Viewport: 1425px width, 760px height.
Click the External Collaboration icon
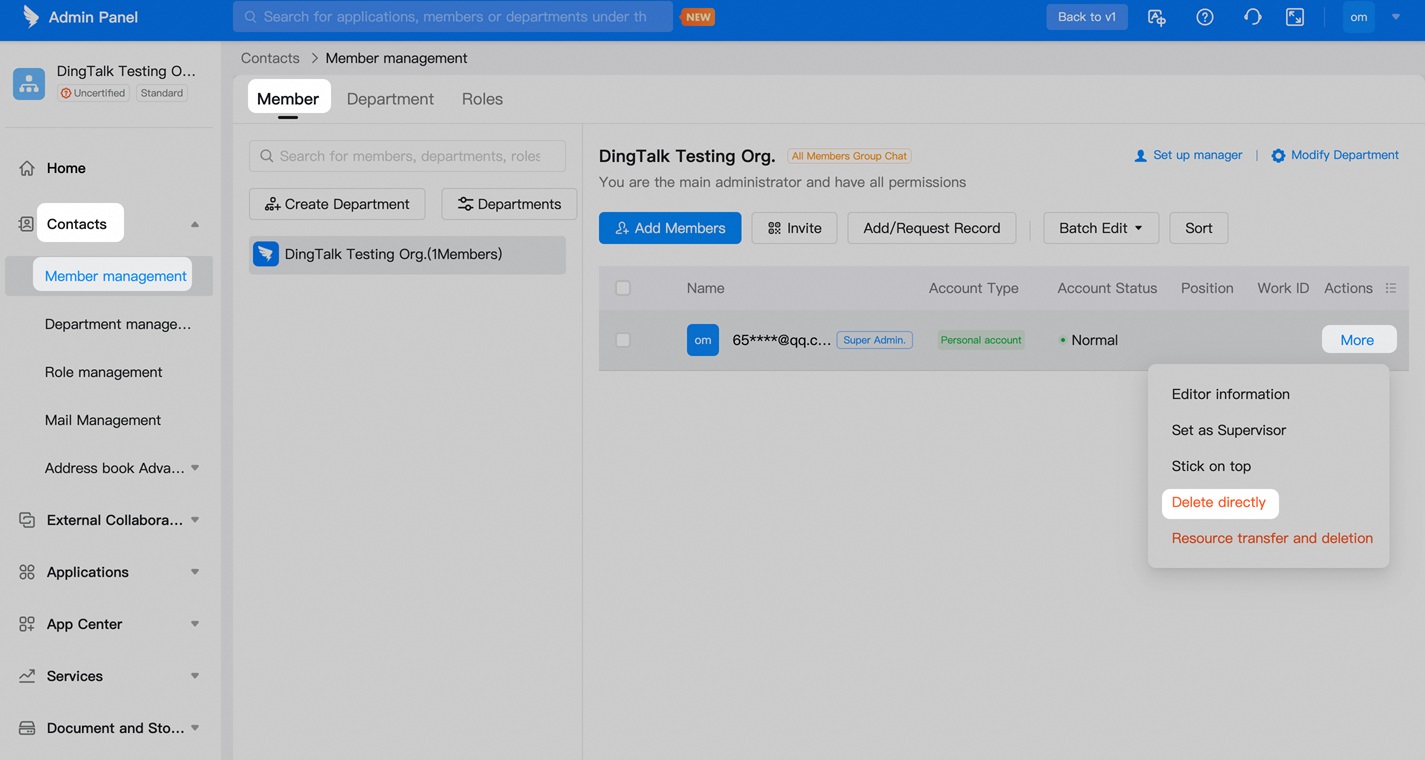(x=27, y=520)
